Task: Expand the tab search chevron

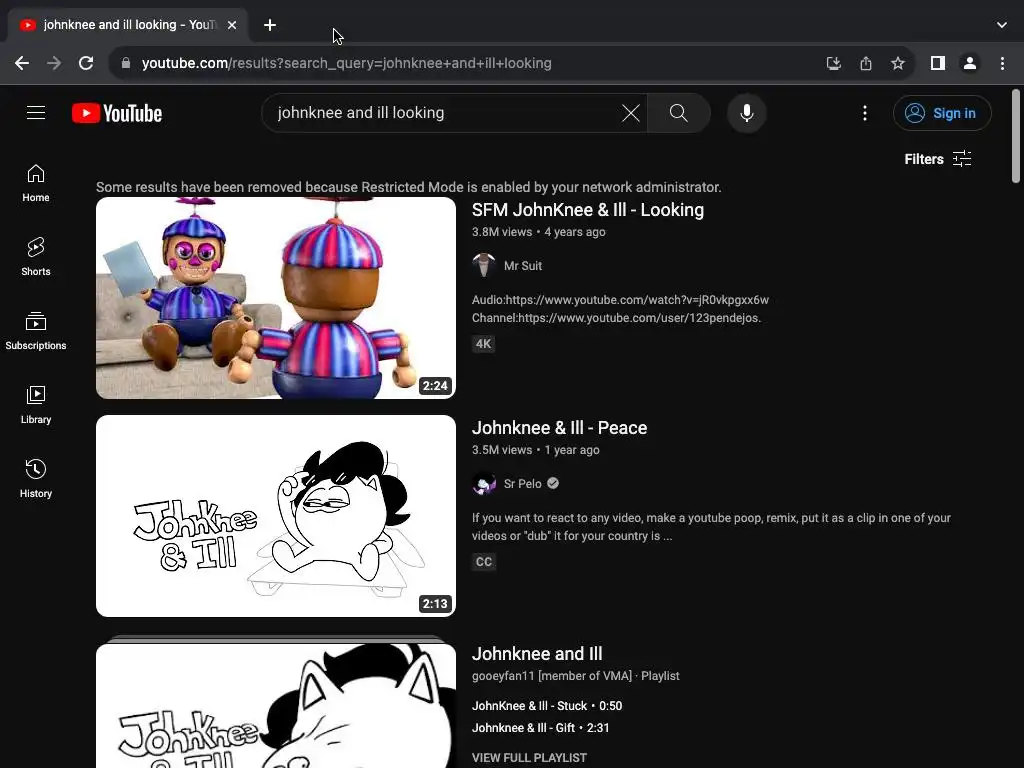Action: coord(1002,25)
